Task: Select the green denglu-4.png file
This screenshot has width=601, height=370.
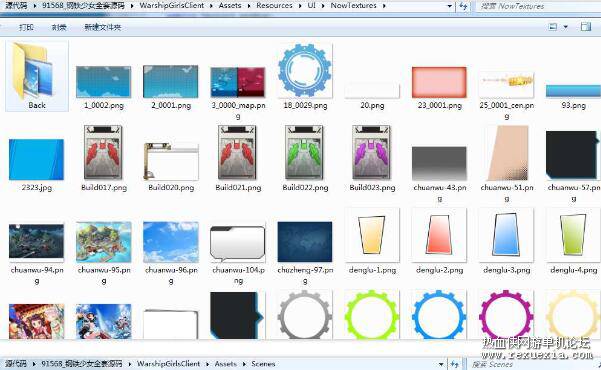Action: coord(573,242)
